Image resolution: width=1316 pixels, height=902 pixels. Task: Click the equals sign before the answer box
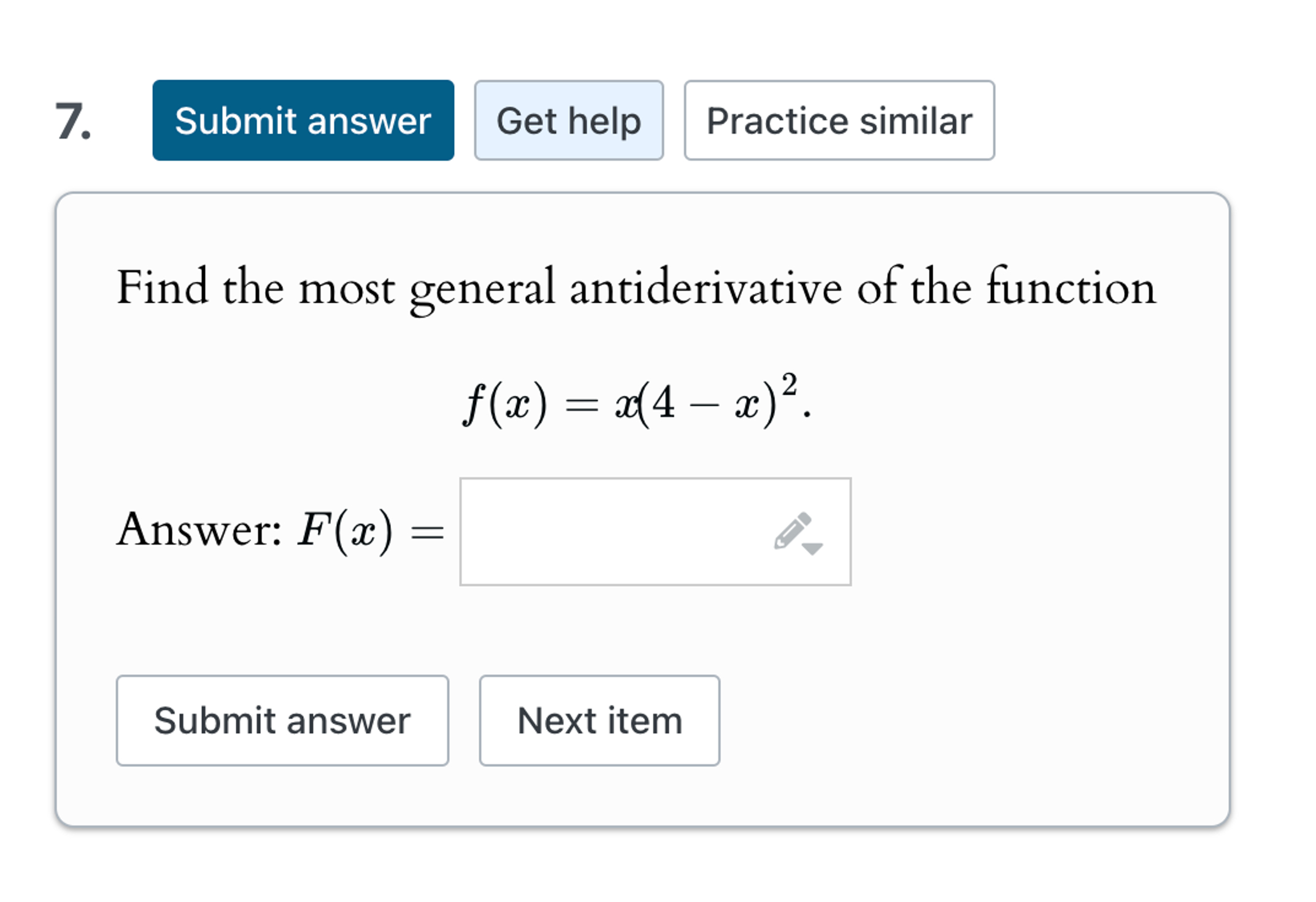coord(427,532)
